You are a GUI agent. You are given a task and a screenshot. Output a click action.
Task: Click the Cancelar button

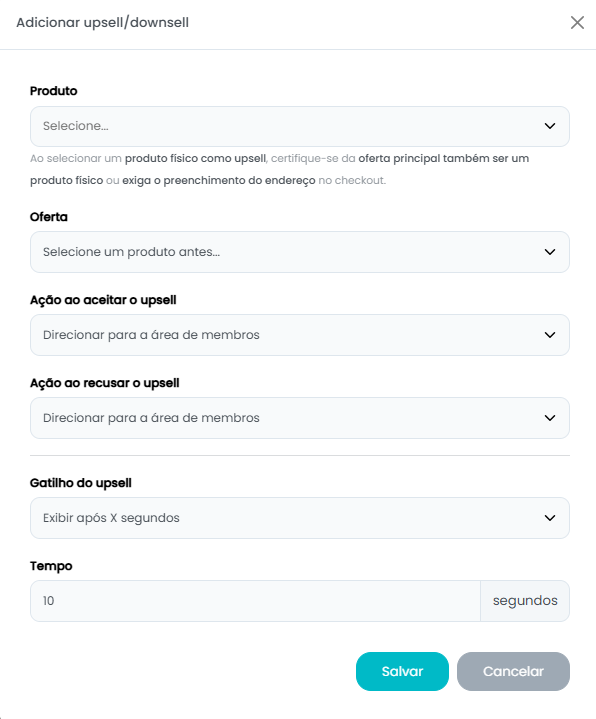(x=513, y=671)
